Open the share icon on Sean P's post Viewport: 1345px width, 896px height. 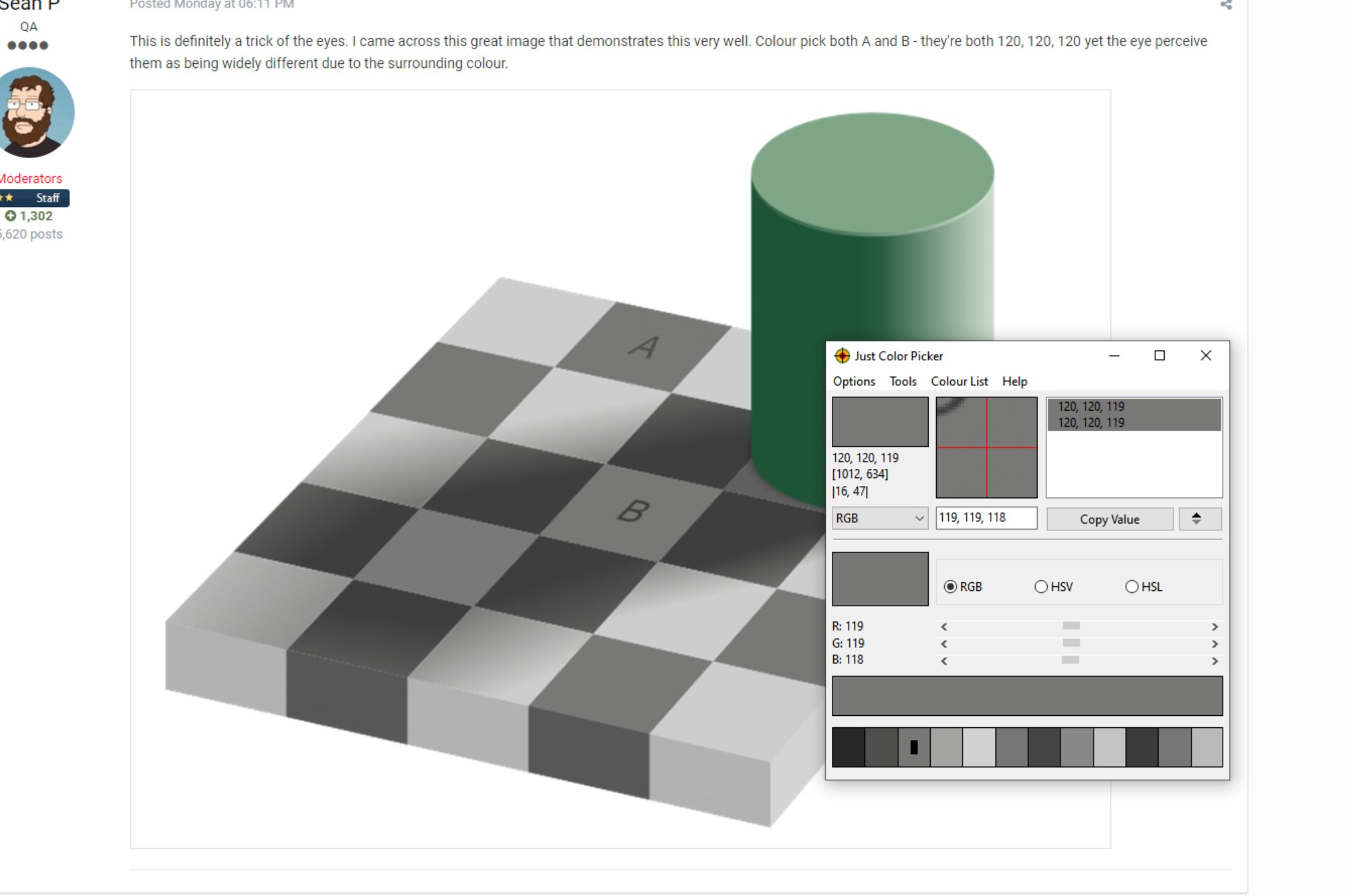(1226, 5)
